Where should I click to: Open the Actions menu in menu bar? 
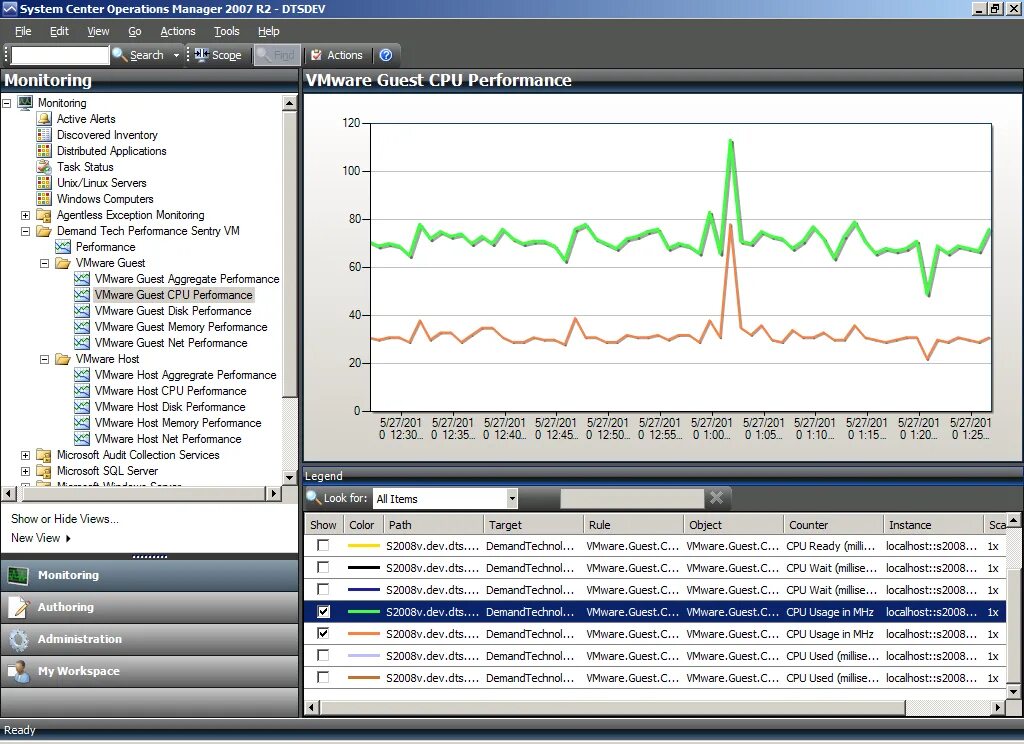click(x=178, y=31)
